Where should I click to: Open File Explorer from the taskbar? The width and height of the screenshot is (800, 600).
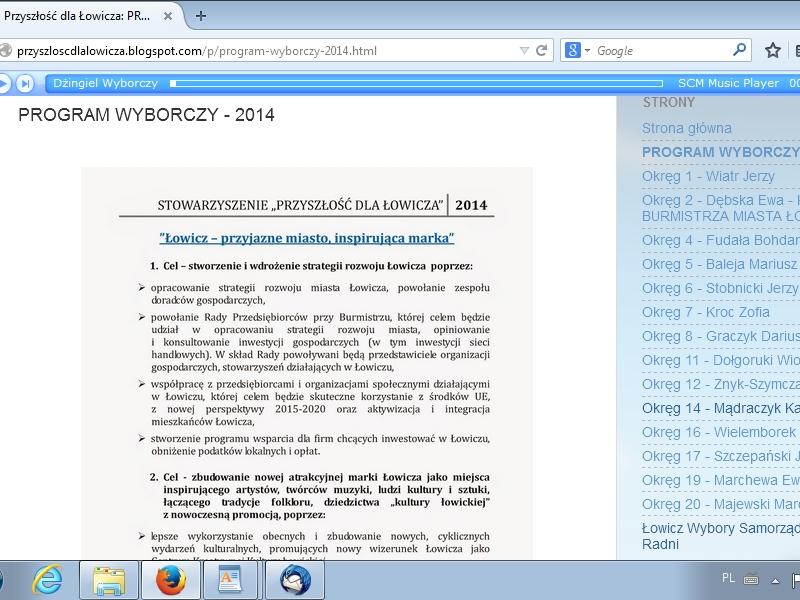click(x=109, y=580)
